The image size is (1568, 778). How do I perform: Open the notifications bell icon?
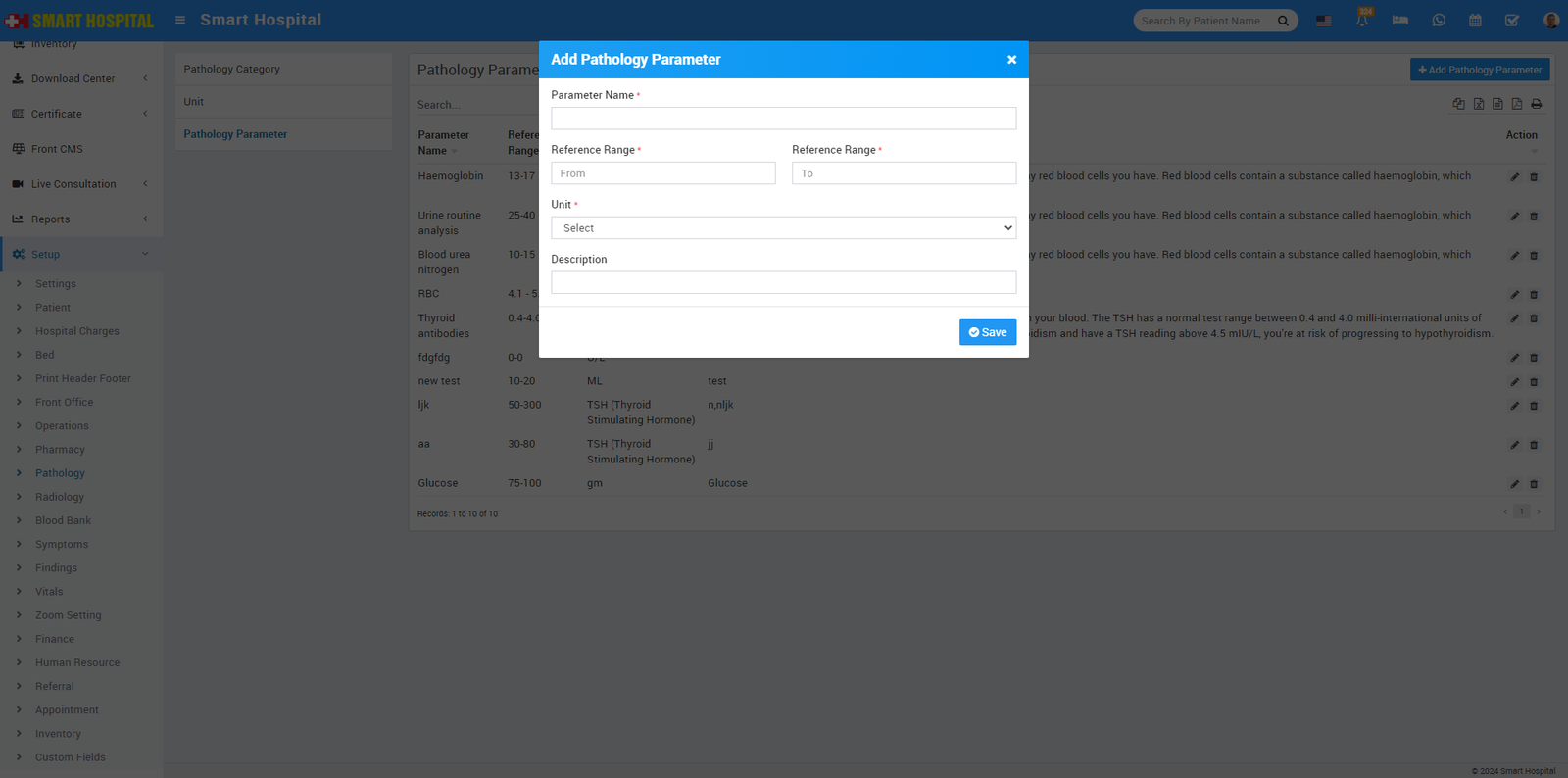coord(1362,20)
